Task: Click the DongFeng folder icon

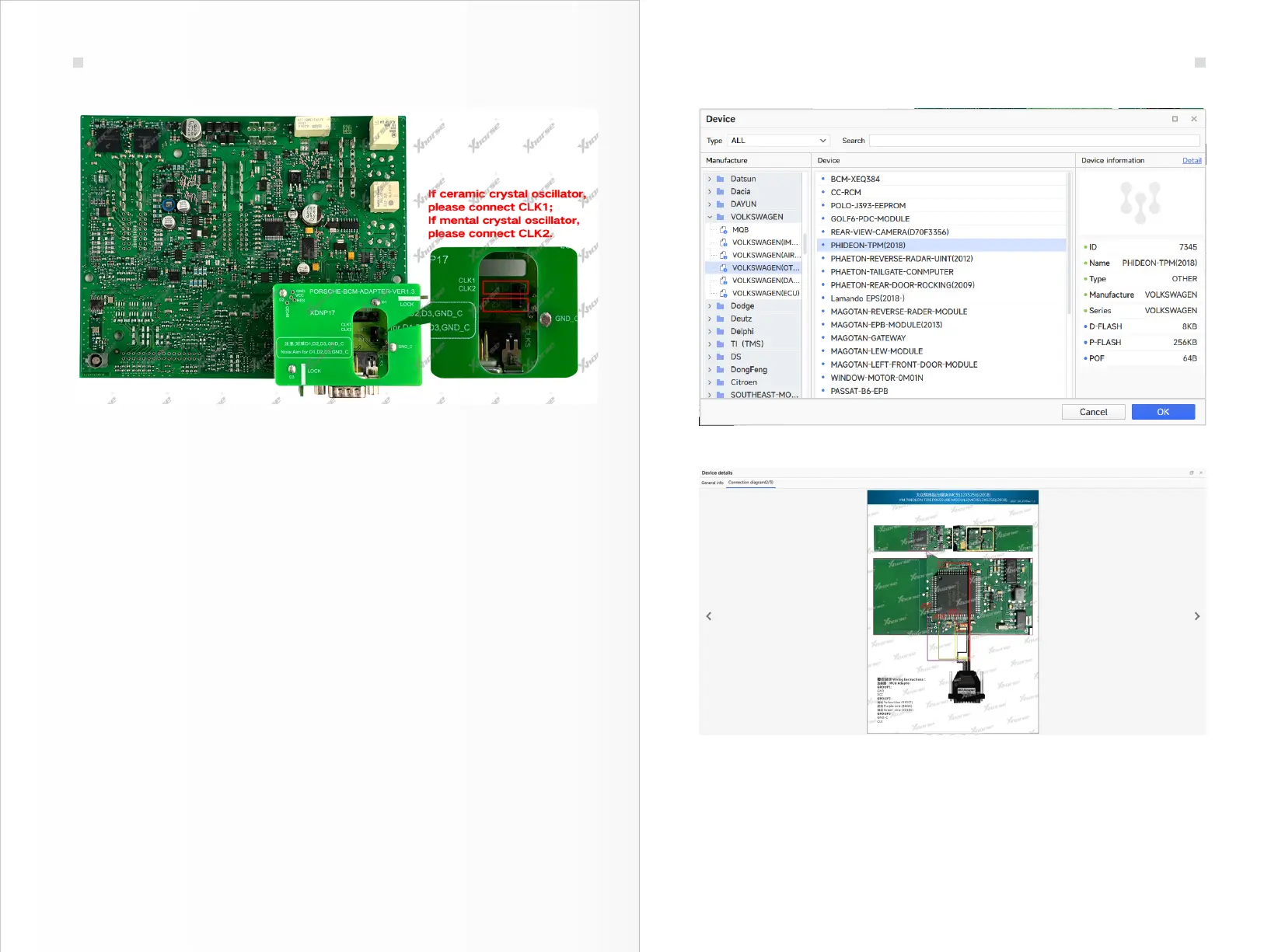Action: (720, 370)
